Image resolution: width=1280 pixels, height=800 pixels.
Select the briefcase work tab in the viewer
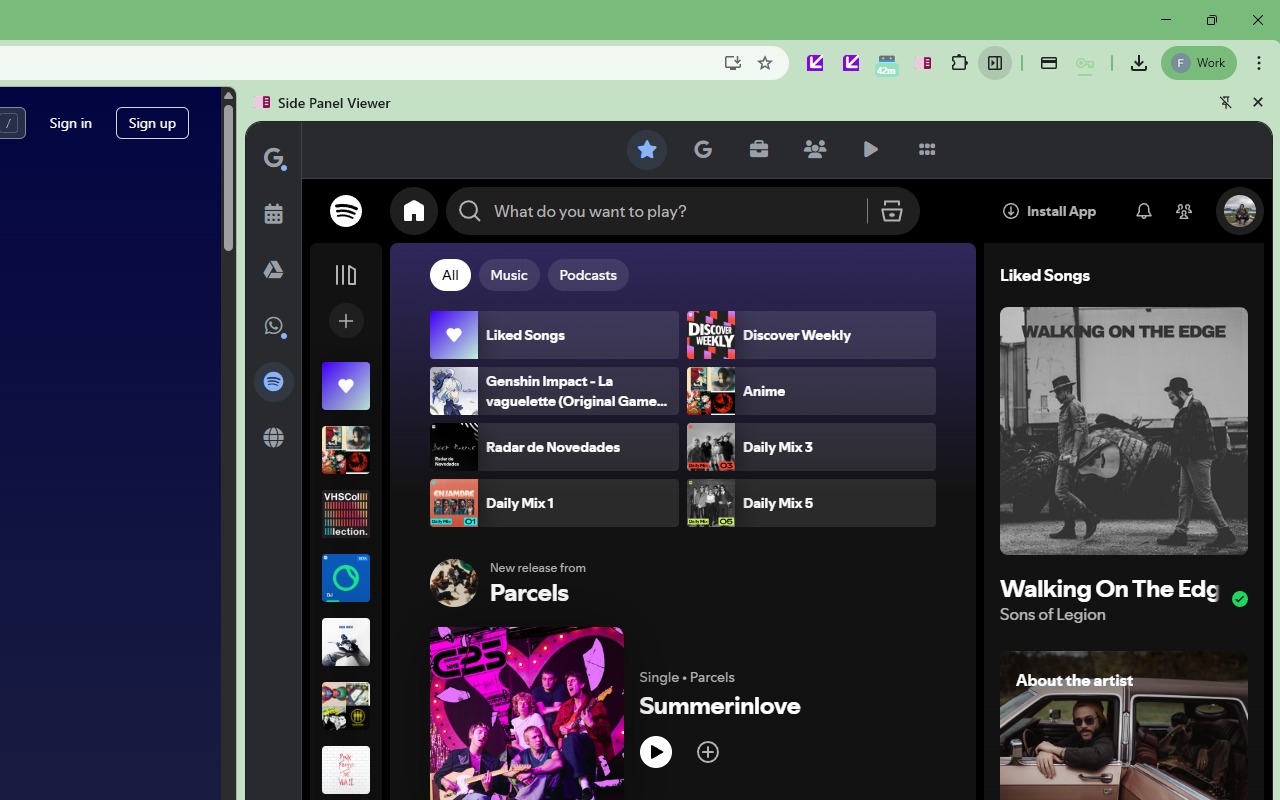coord(759,150)
